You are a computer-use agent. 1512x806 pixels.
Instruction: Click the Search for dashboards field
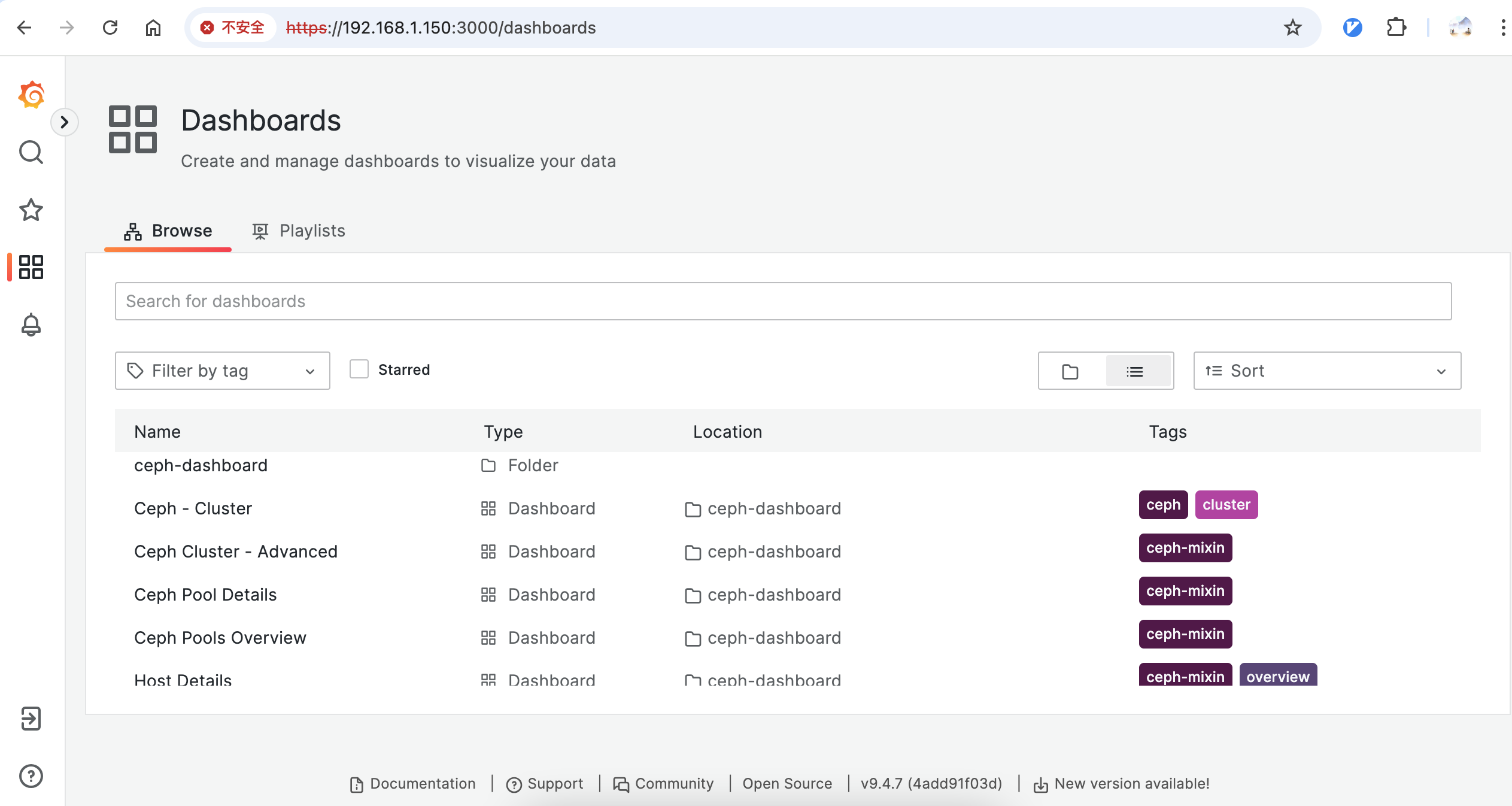[783, 301]
